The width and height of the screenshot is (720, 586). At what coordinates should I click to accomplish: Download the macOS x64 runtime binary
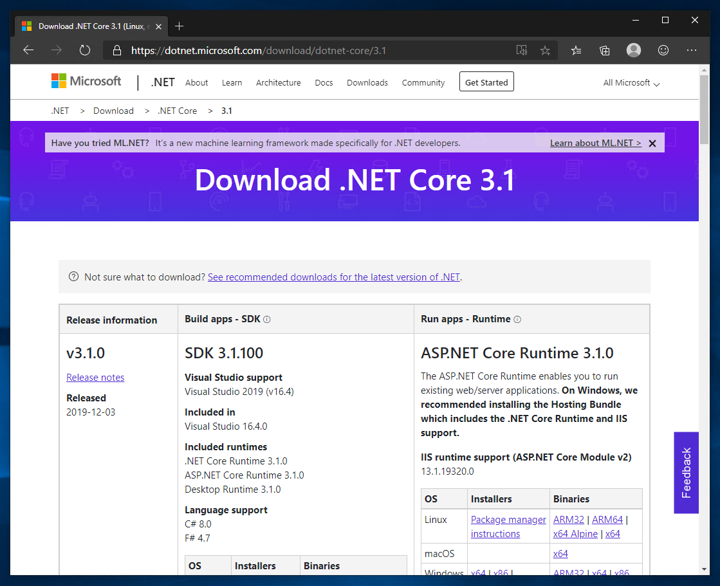560,554
